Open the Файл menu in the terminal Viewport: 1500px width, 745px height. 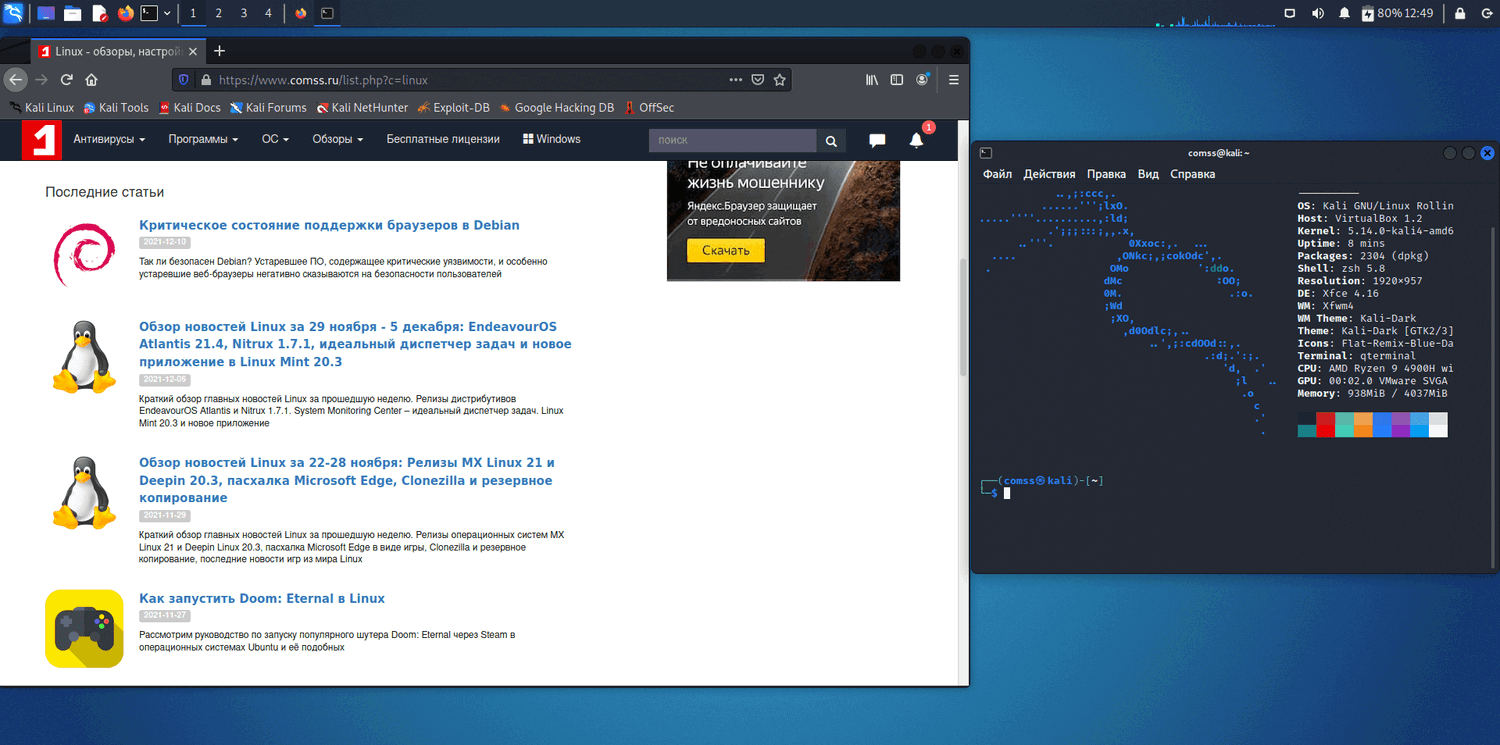997,174
